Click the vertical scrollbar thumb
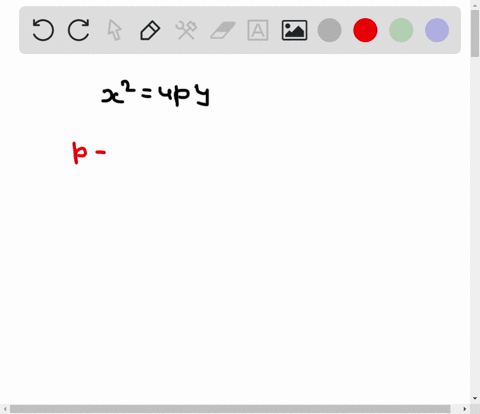Screen dimensions: 480x414 tap(475, 34)
